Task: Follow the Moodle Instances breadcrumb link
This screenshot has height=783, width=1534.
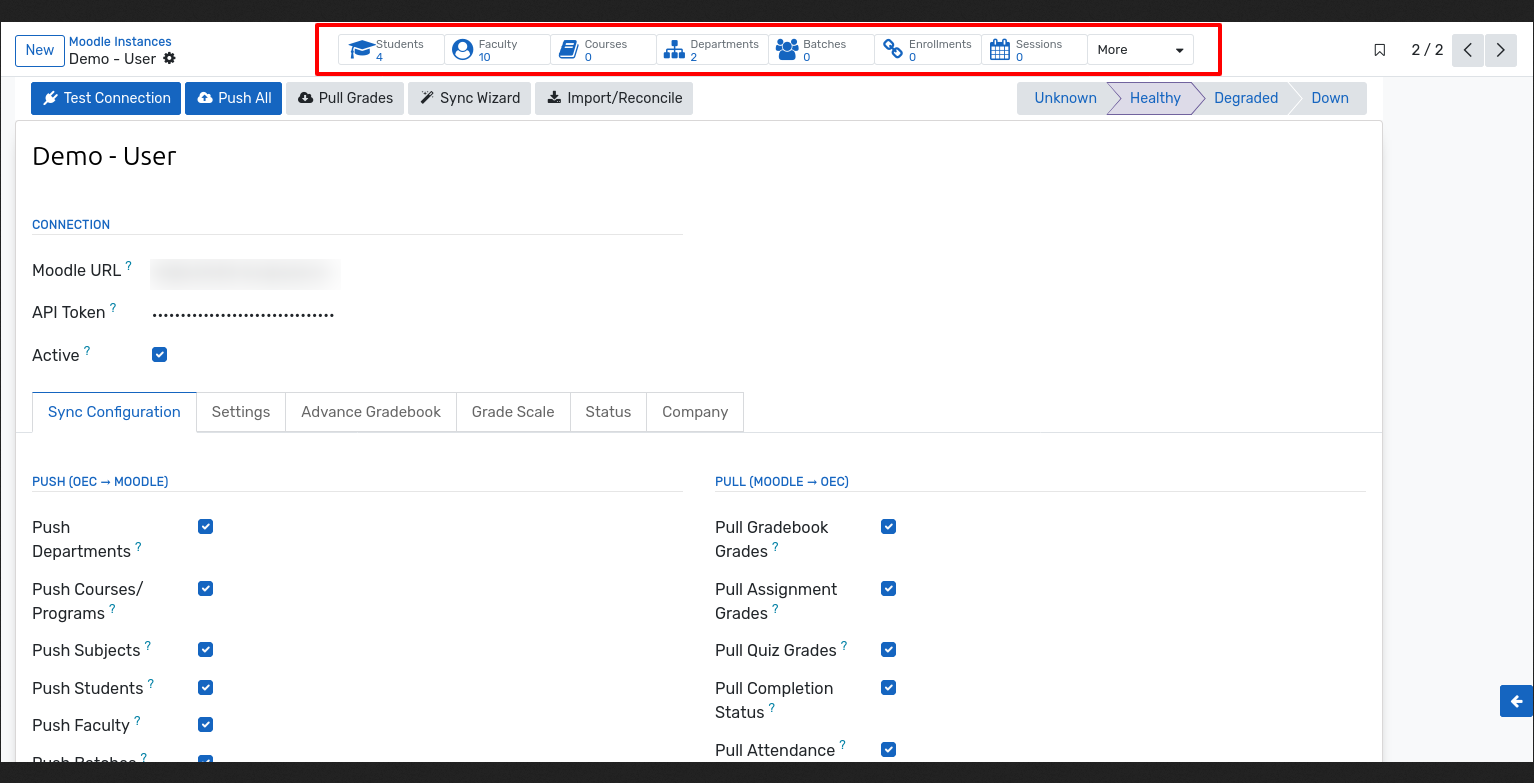Action: click(x=120, y=42)
